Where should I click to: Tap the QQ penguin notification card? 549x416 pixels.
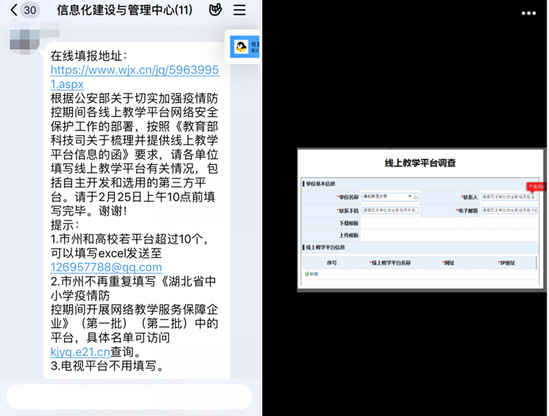pos(244,47)
